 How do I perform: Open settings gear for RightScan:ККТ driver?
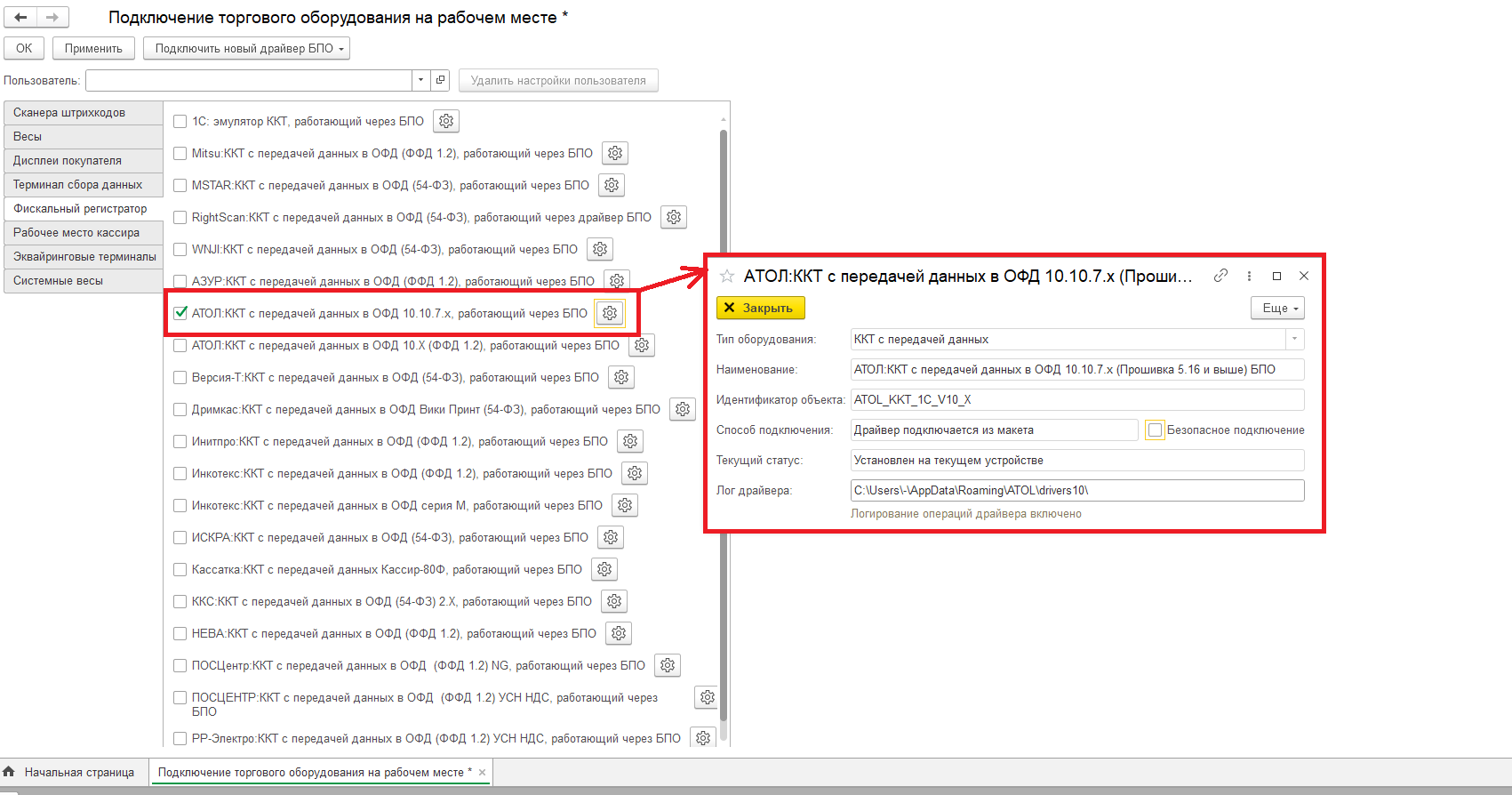tap(674, 217)
